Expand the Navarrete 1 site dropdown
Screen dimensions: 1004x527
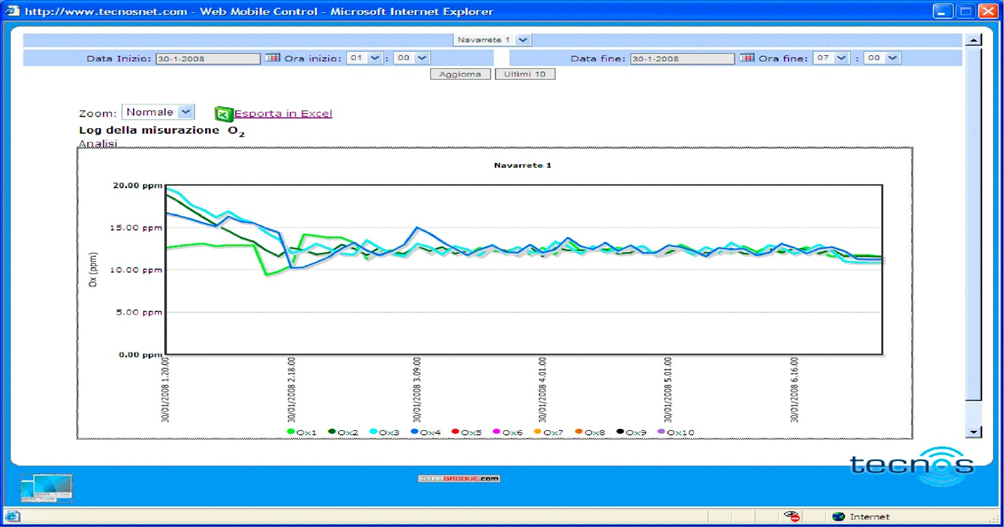coord(523,40)
